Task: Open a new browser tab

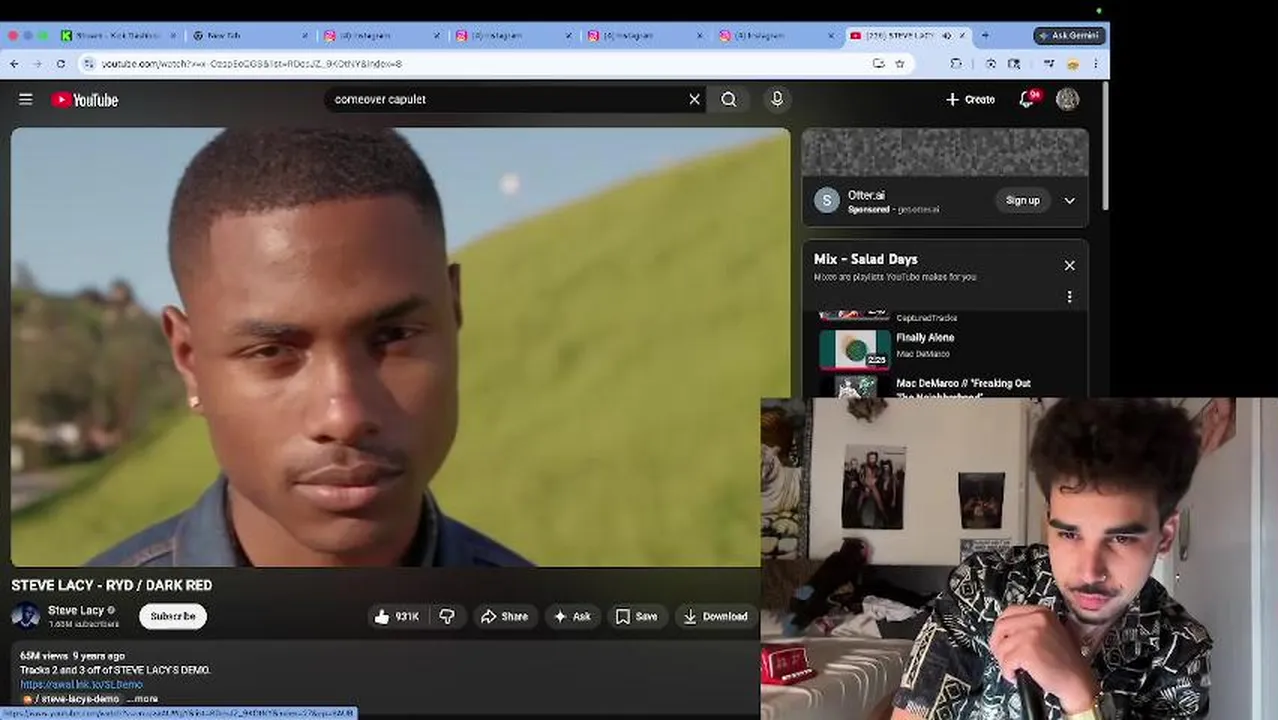Action: click(x=985, y=35)
